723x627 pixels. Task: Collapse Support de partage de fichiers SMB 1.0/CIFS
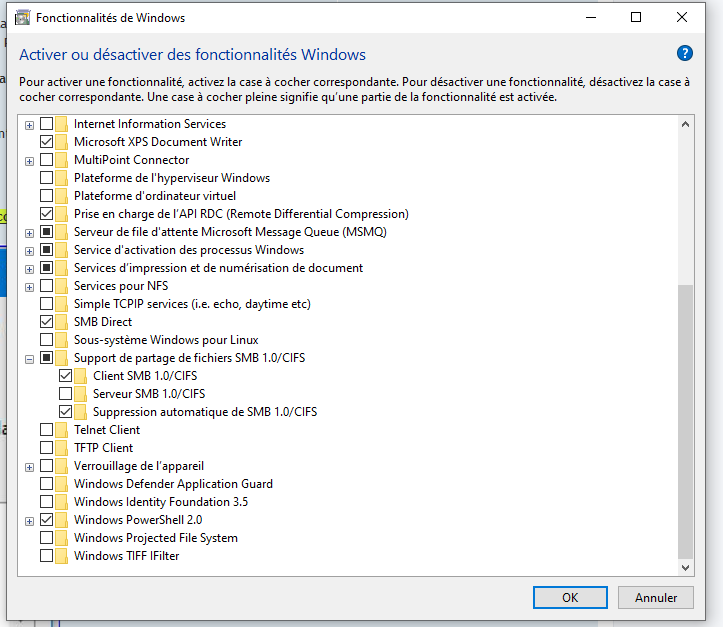point(30,359)
